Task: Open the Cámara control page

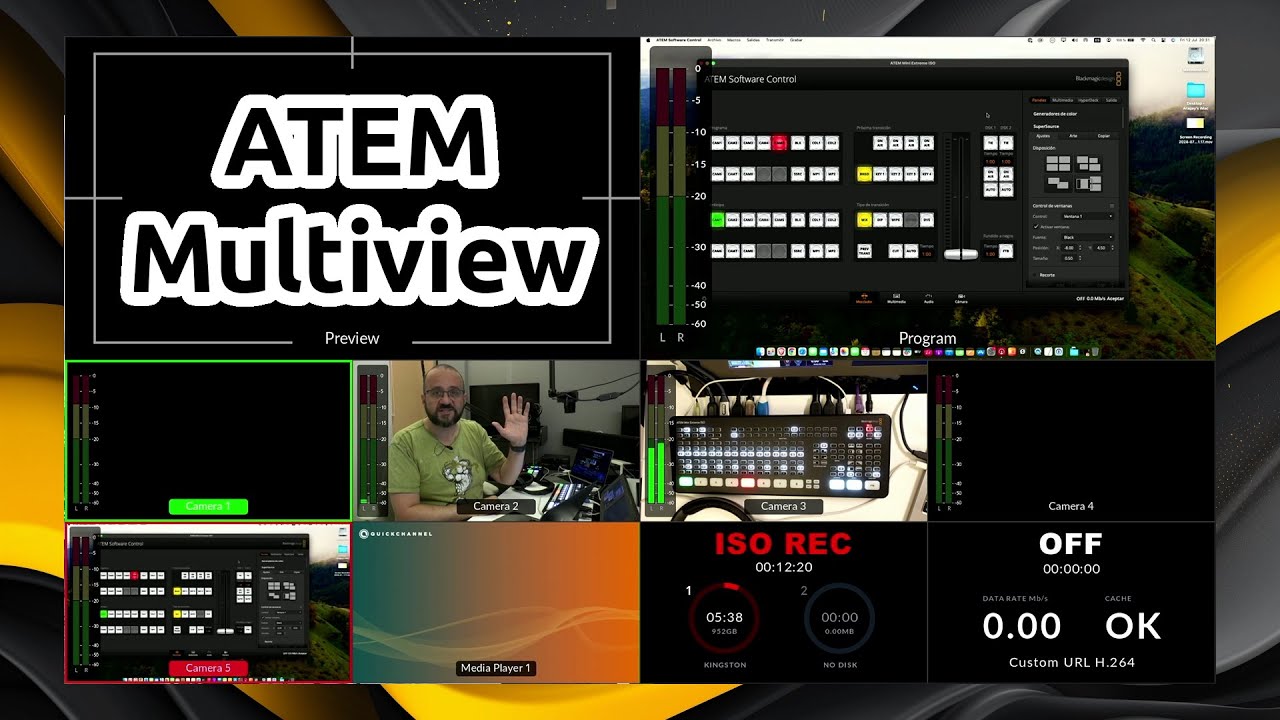Action: click(961, 298)
